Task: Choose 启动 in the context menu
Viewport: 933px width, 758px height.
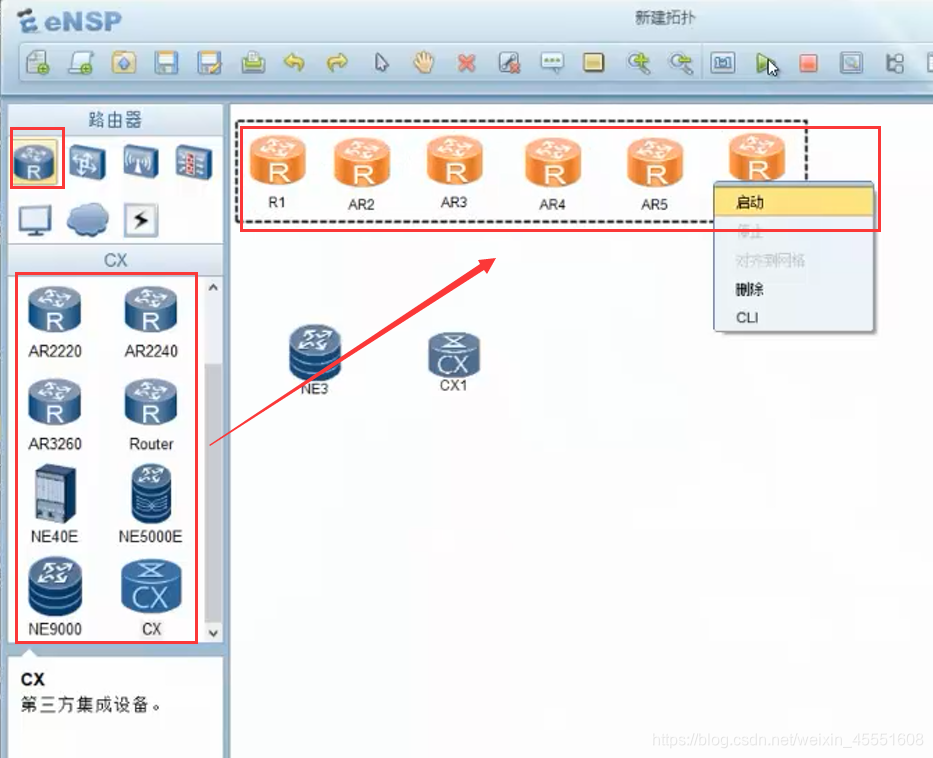Action: (x=794, y=203)
